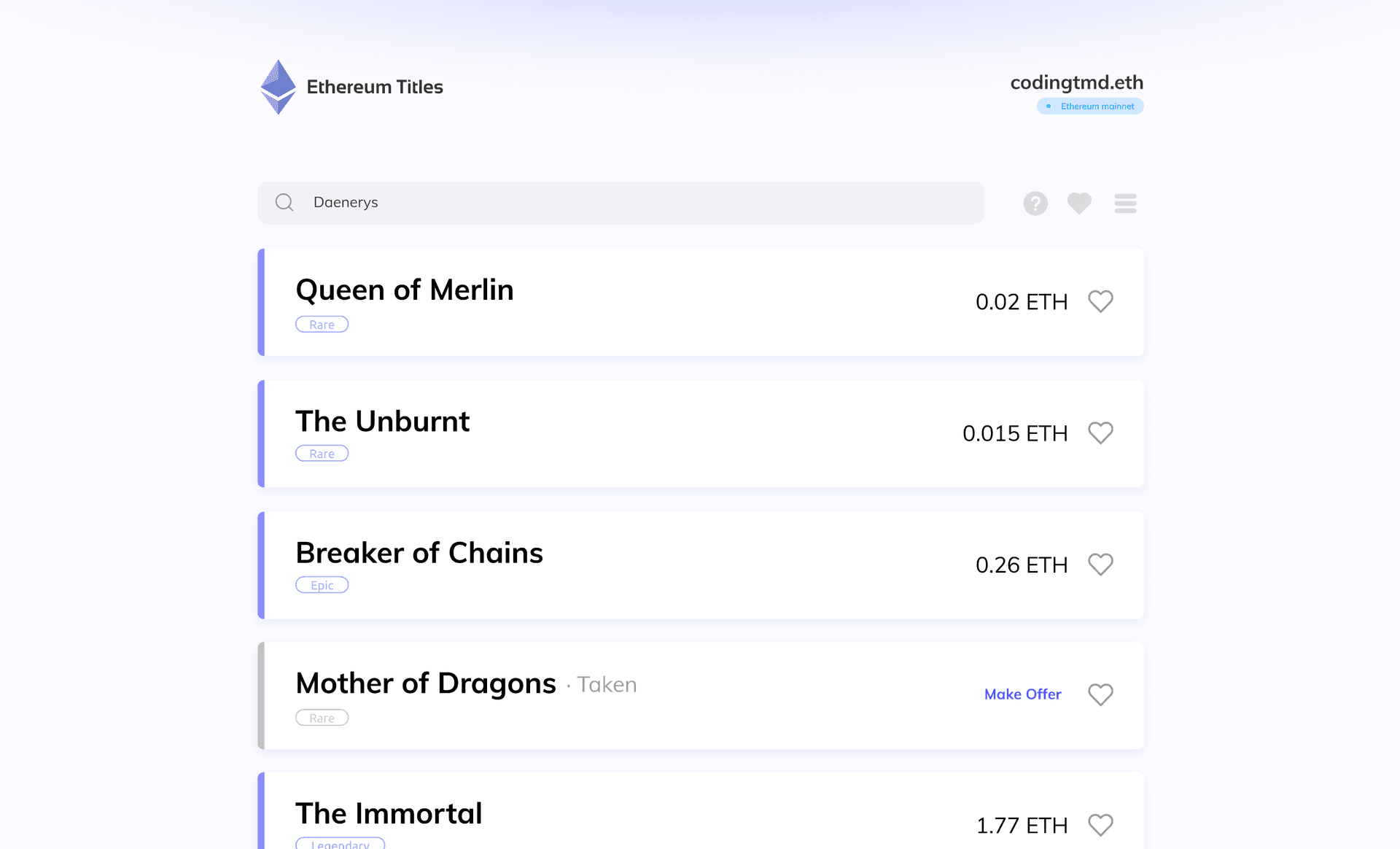Image resolution: width=1400 pixels, height=849 pixels.
Task: Click the Ethereum diamond logo
Action: point(278,87)
